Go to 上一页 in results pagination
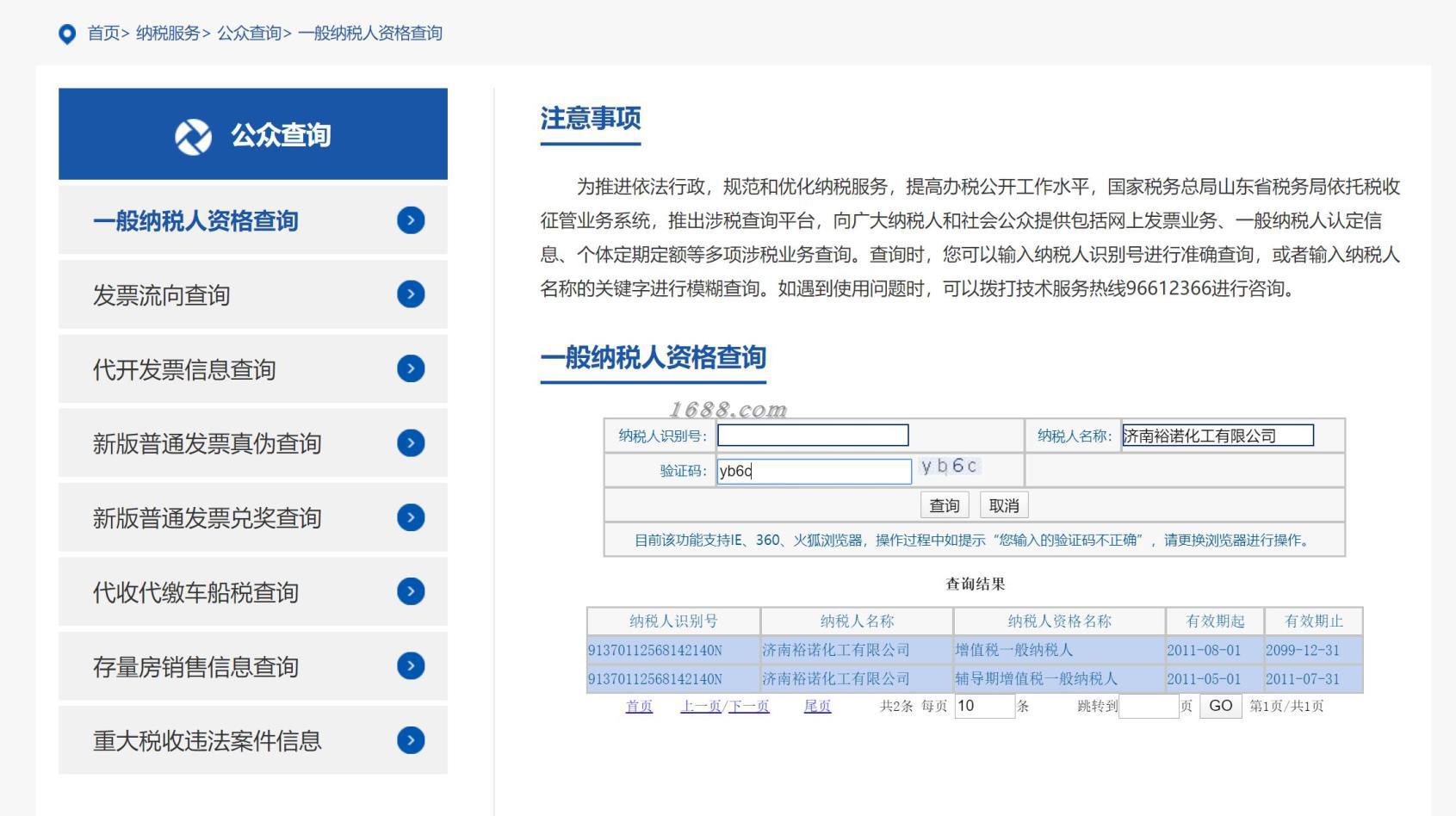 [x=701, y=706]
